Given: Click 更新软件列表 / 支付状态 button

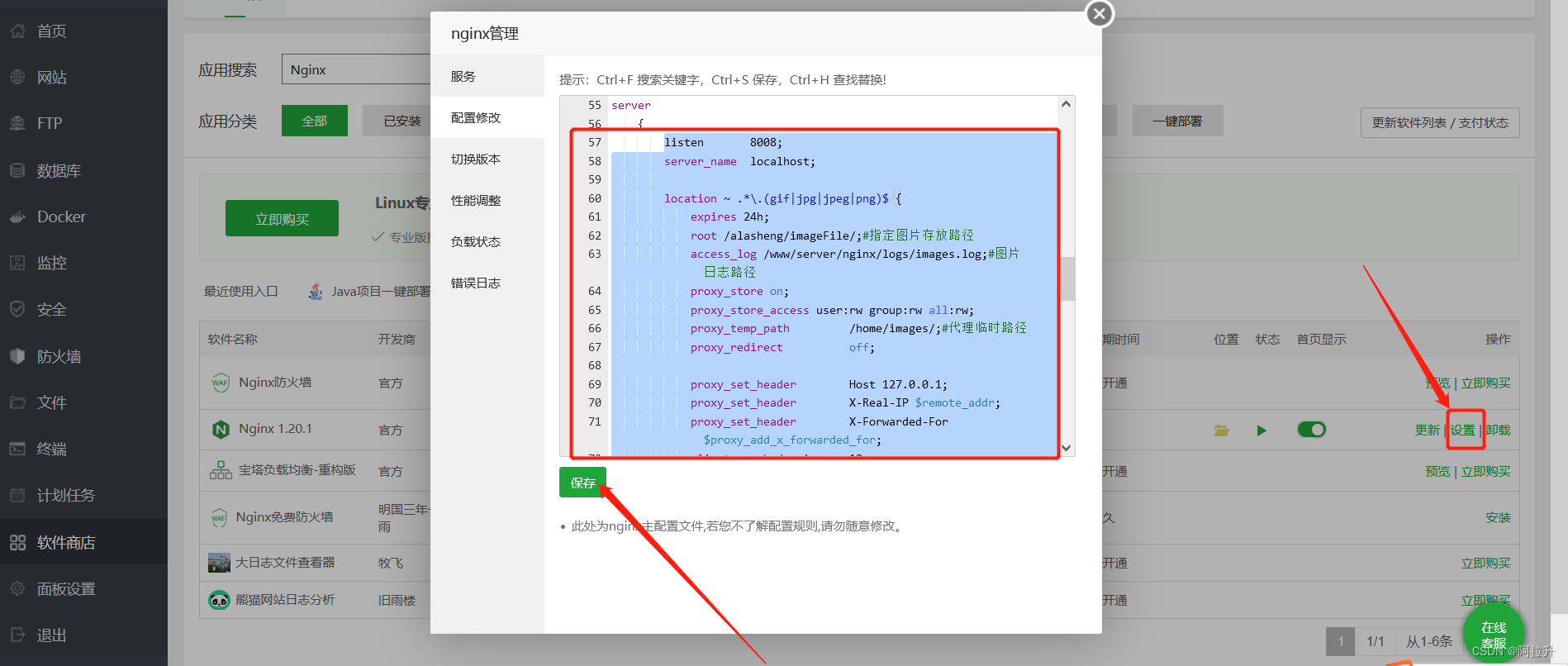Looking at the screenshot, I should coord(1440,122).
